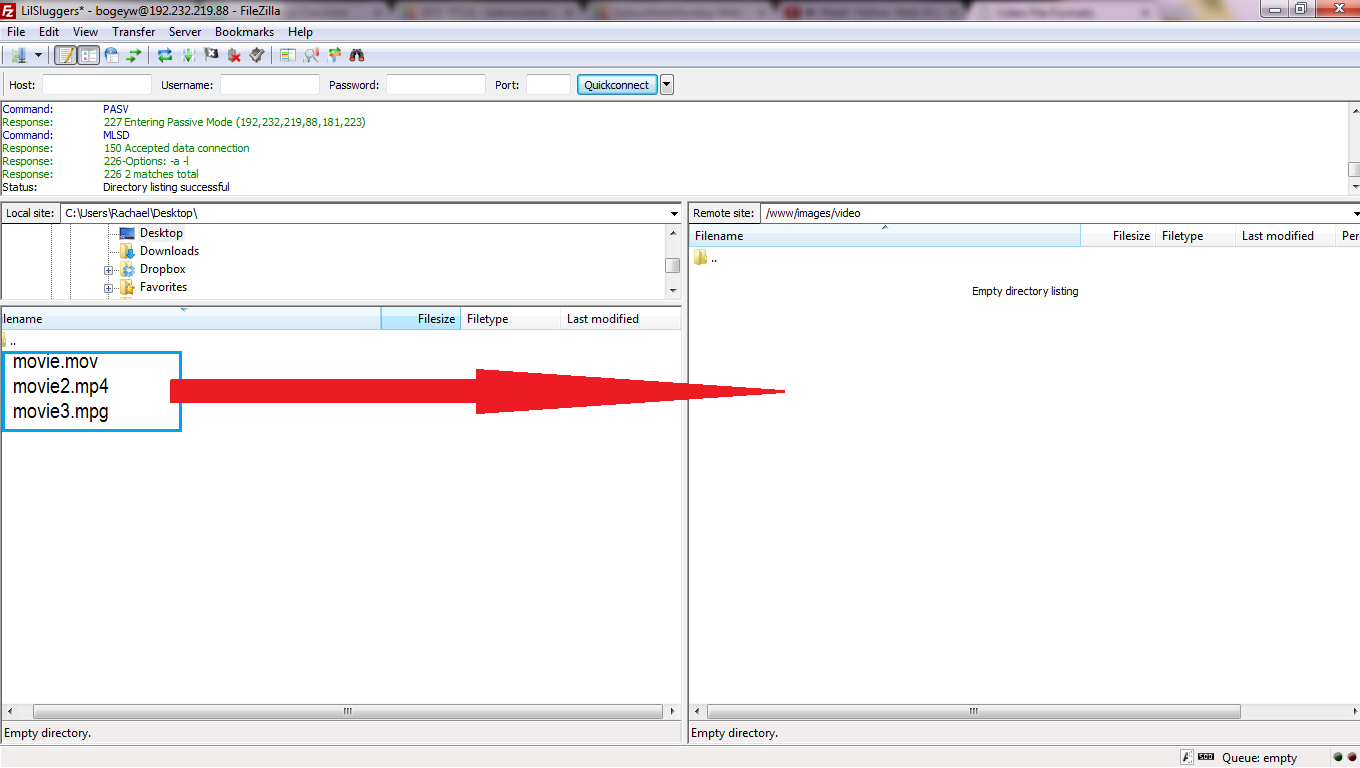Open the Site Manager dropdown arrow
This screenshot has width=1360, height=768.
pos(39,55)
